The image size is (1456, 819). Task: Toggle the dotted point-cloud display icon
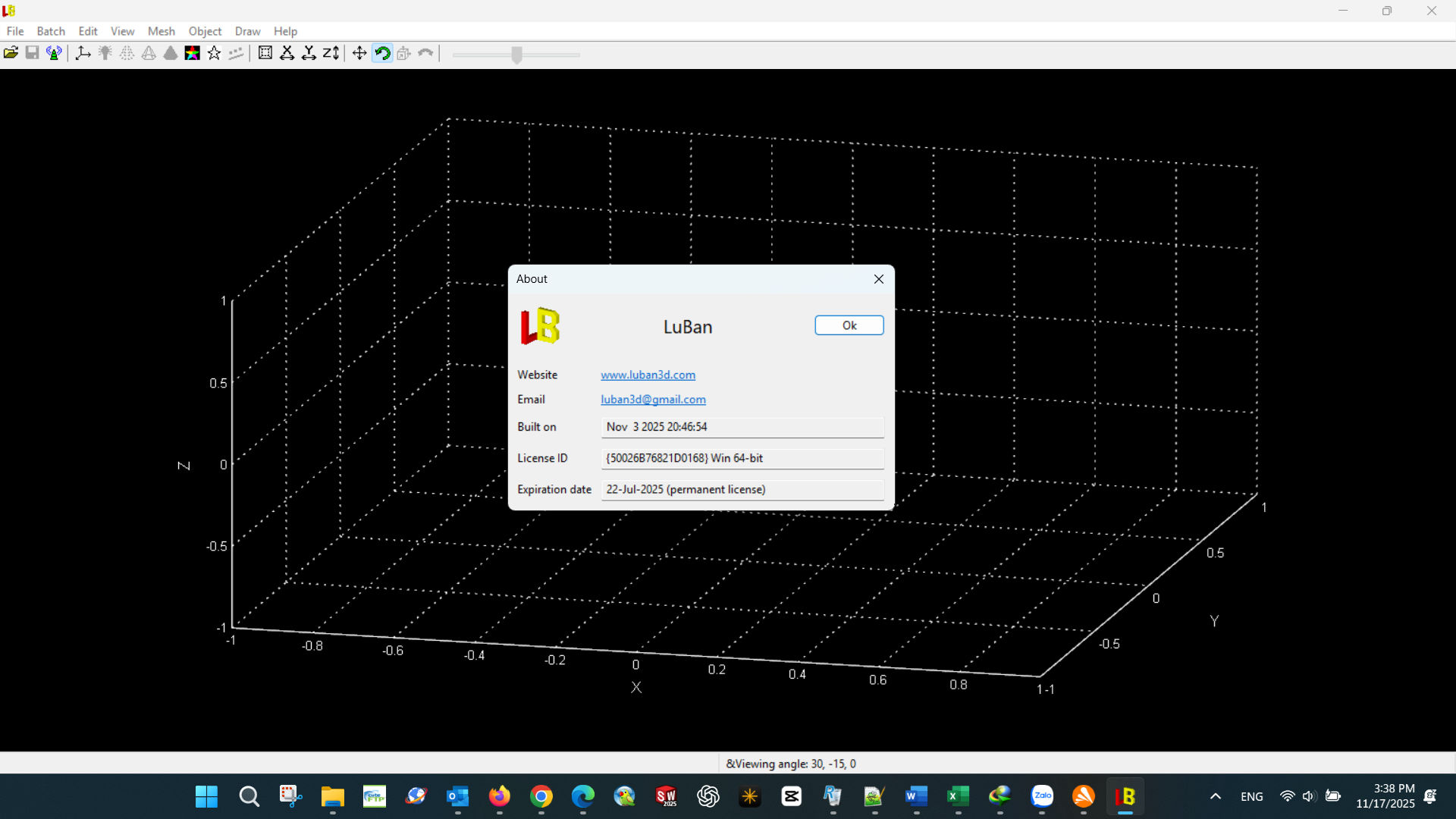[x=127, y=53]
